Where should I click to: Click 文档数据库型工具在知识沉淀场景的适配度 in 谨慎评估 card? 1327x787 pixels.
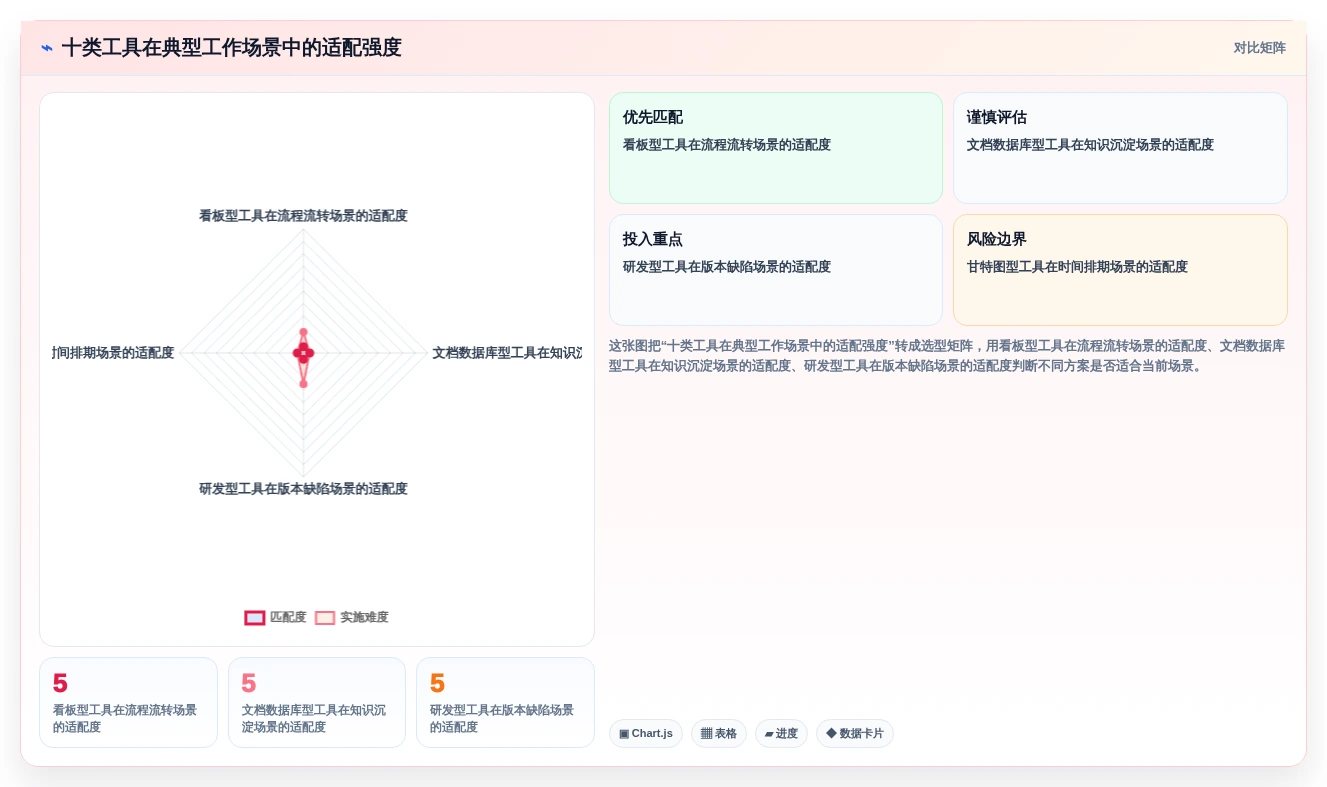pos(1090,145)
